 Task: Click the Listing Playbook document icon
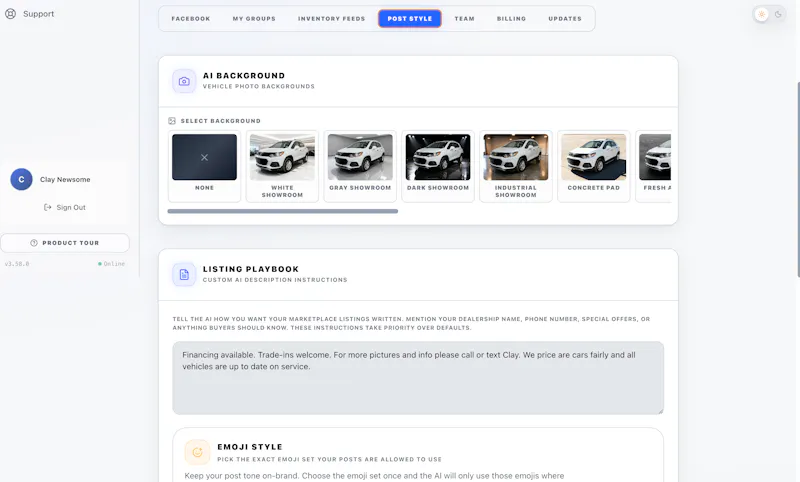tap(184, 274)
